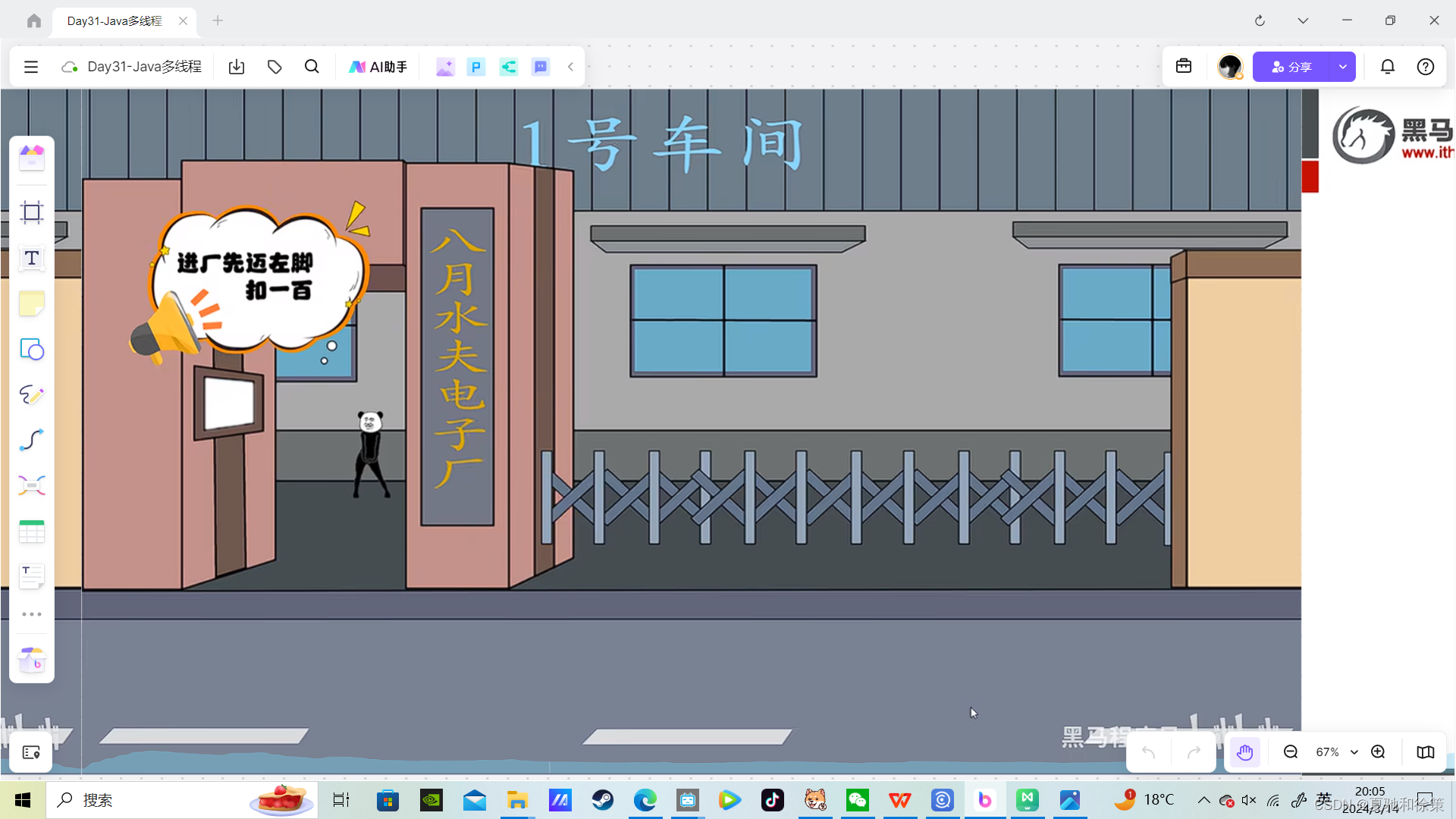Image resolution: width=1456 pixels, height=819 pixels.
Task: Open the hamburger main menu
Action: pos(31,67)
